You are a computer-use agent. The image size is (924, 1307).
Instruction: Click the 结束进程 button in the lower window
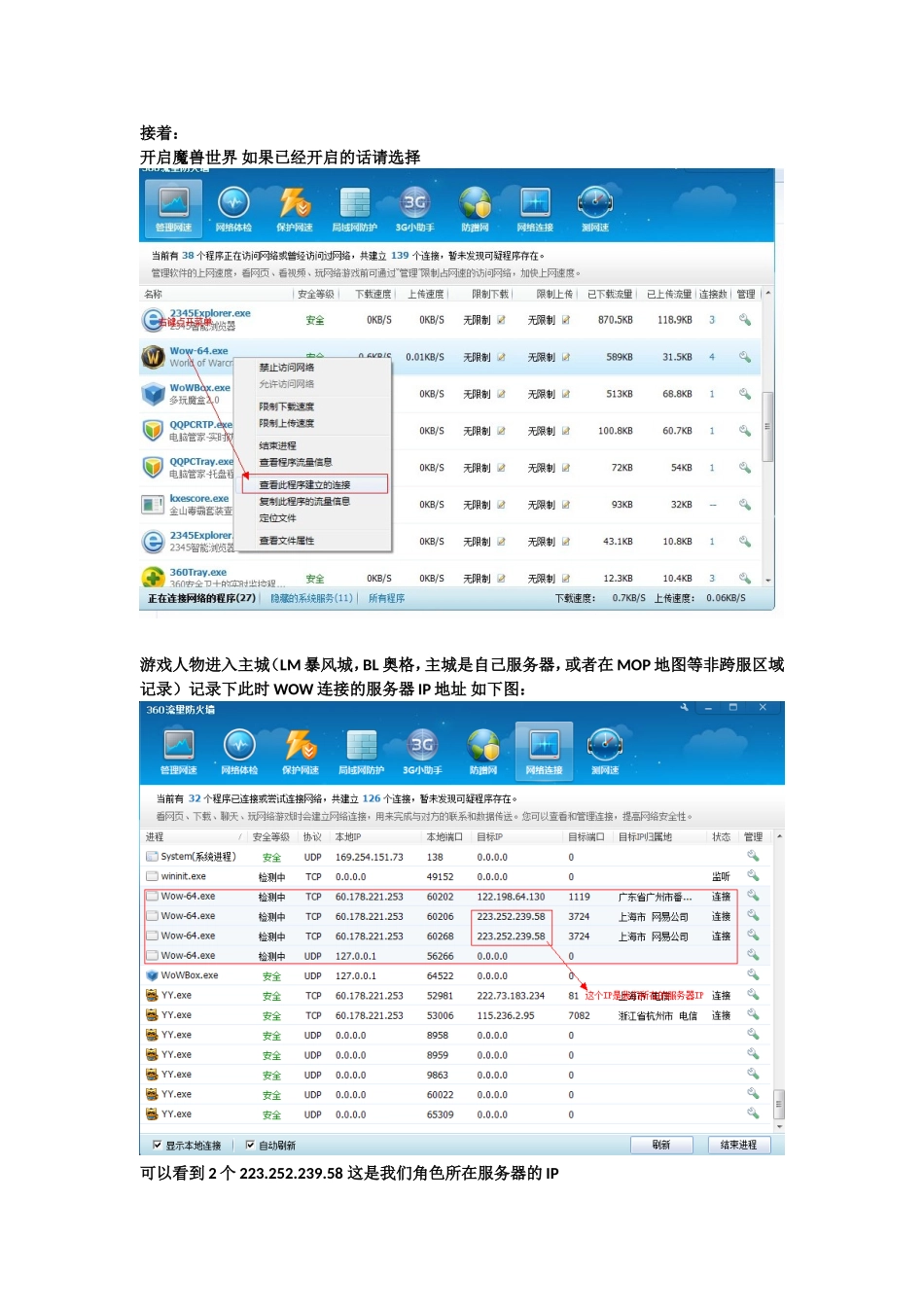point(738,1145)
